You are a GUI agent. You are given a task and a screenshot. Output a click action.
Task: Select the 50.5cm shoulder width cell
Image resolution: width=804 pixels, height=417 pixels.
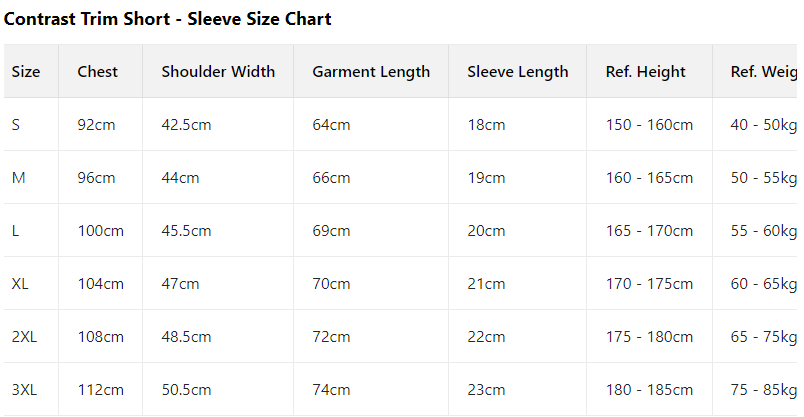click(x=186, y=390)
